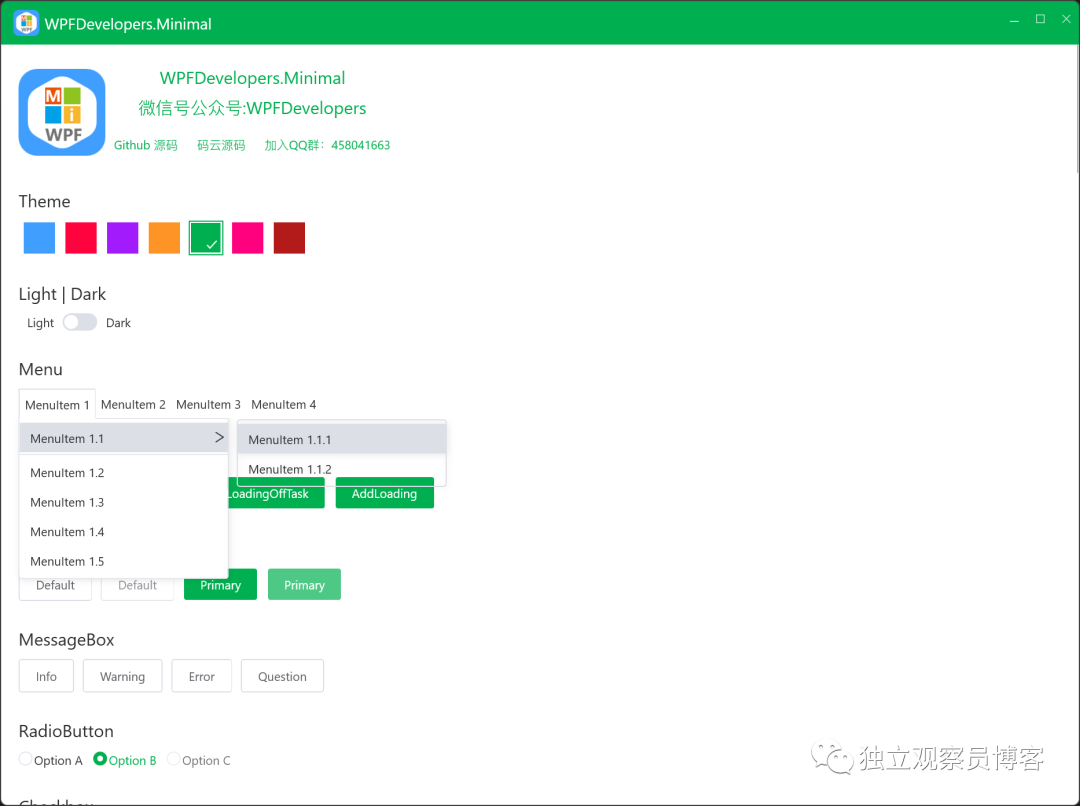Open the MenuItem 4 menu
The image size is (1080, 806).
(x=283, y=405)
